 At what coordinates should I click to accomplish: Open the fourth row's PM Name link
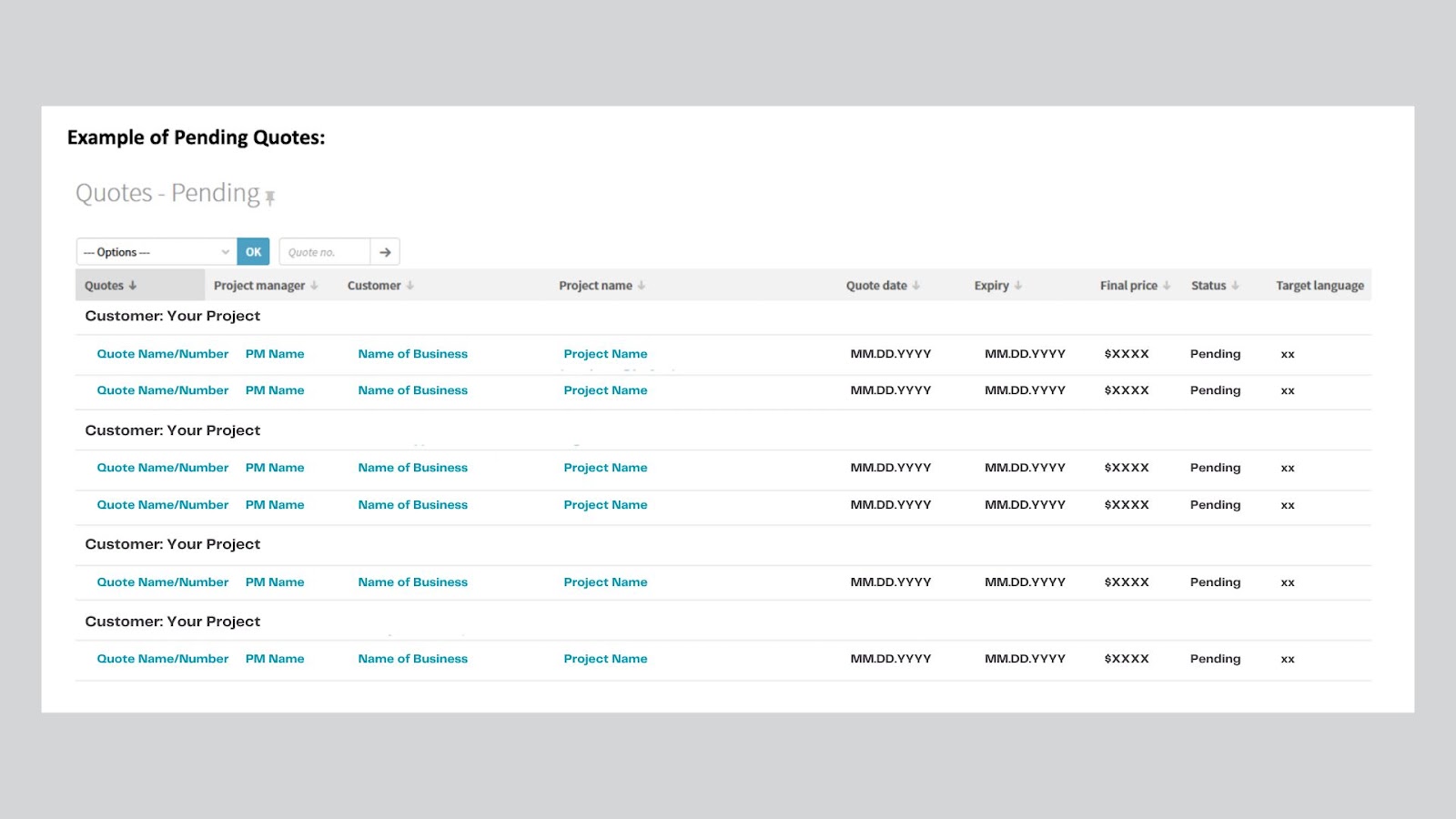(275, 505)
